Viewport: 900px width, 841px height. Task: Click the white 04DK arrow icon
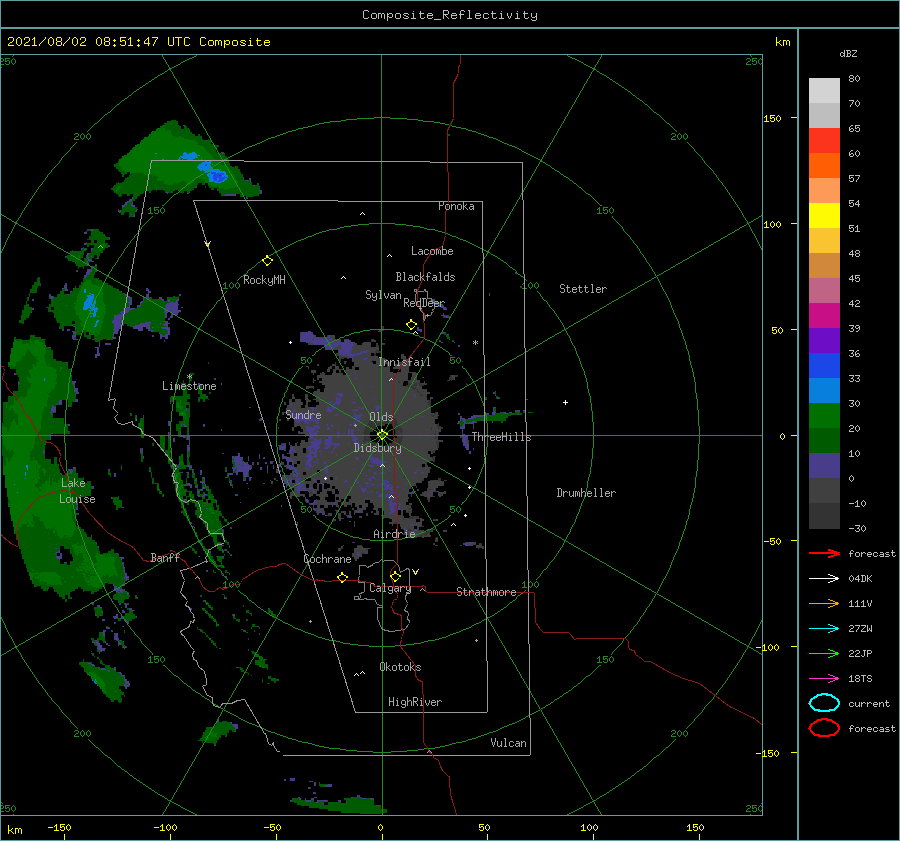824,579
